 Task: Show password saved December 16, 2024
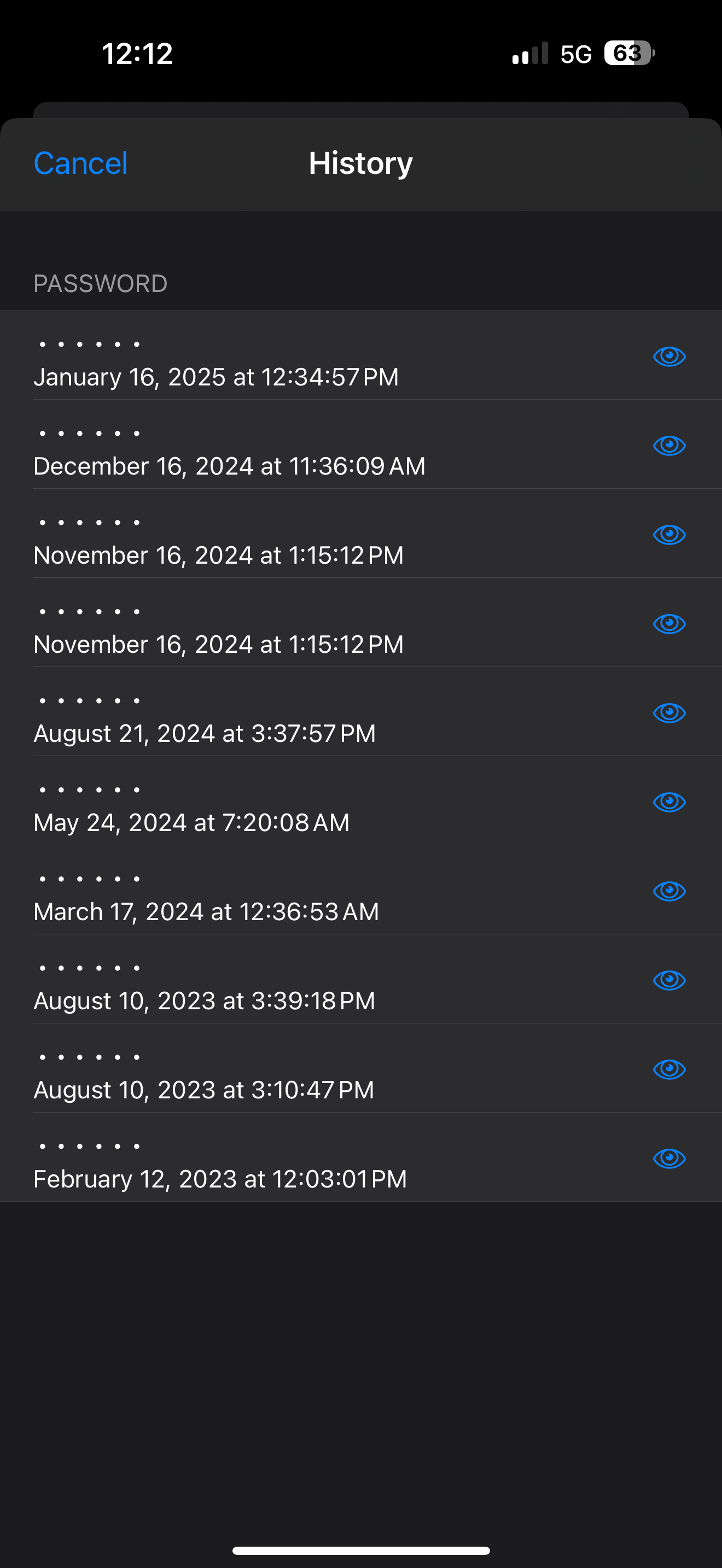669,445
